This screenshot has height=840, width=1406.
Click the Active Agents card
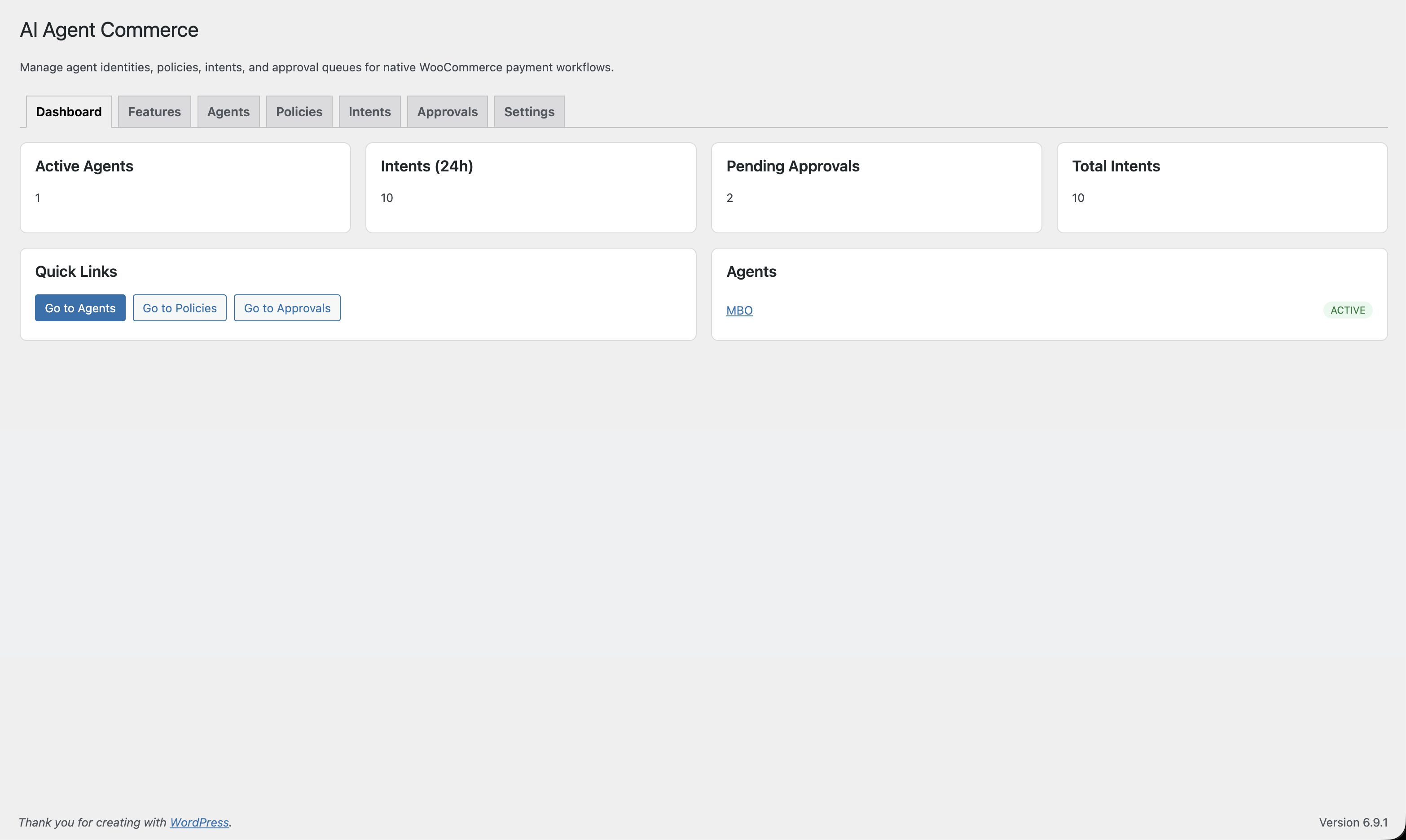[185, 188]
